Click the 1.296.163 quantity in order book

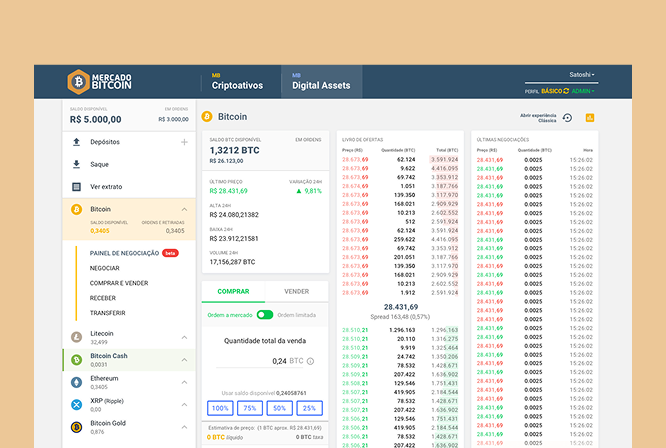(x=402, y=330)
